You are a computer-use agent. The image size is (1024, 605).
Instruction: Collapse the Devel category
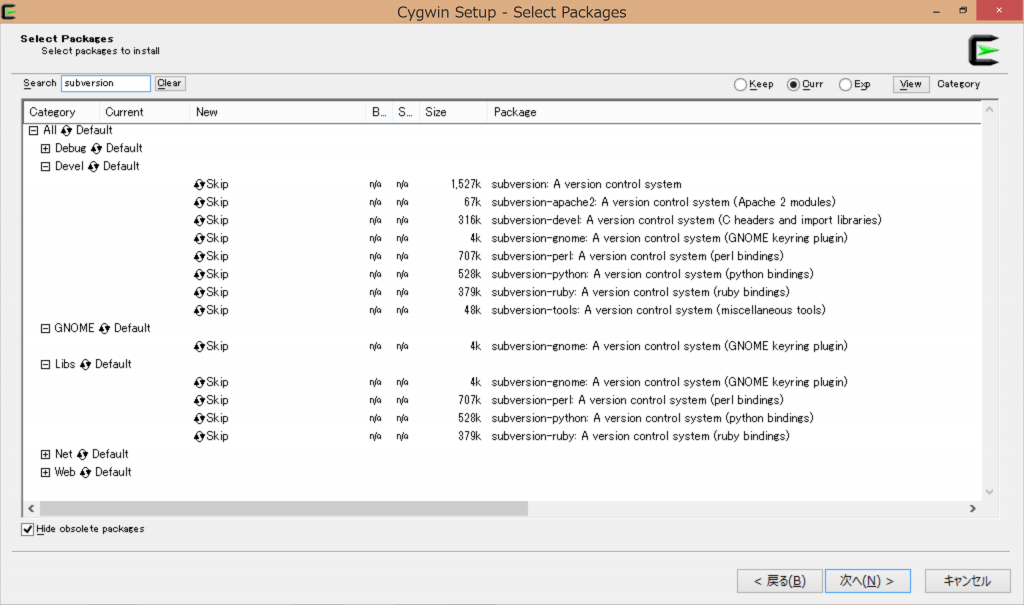coord(45,166)
